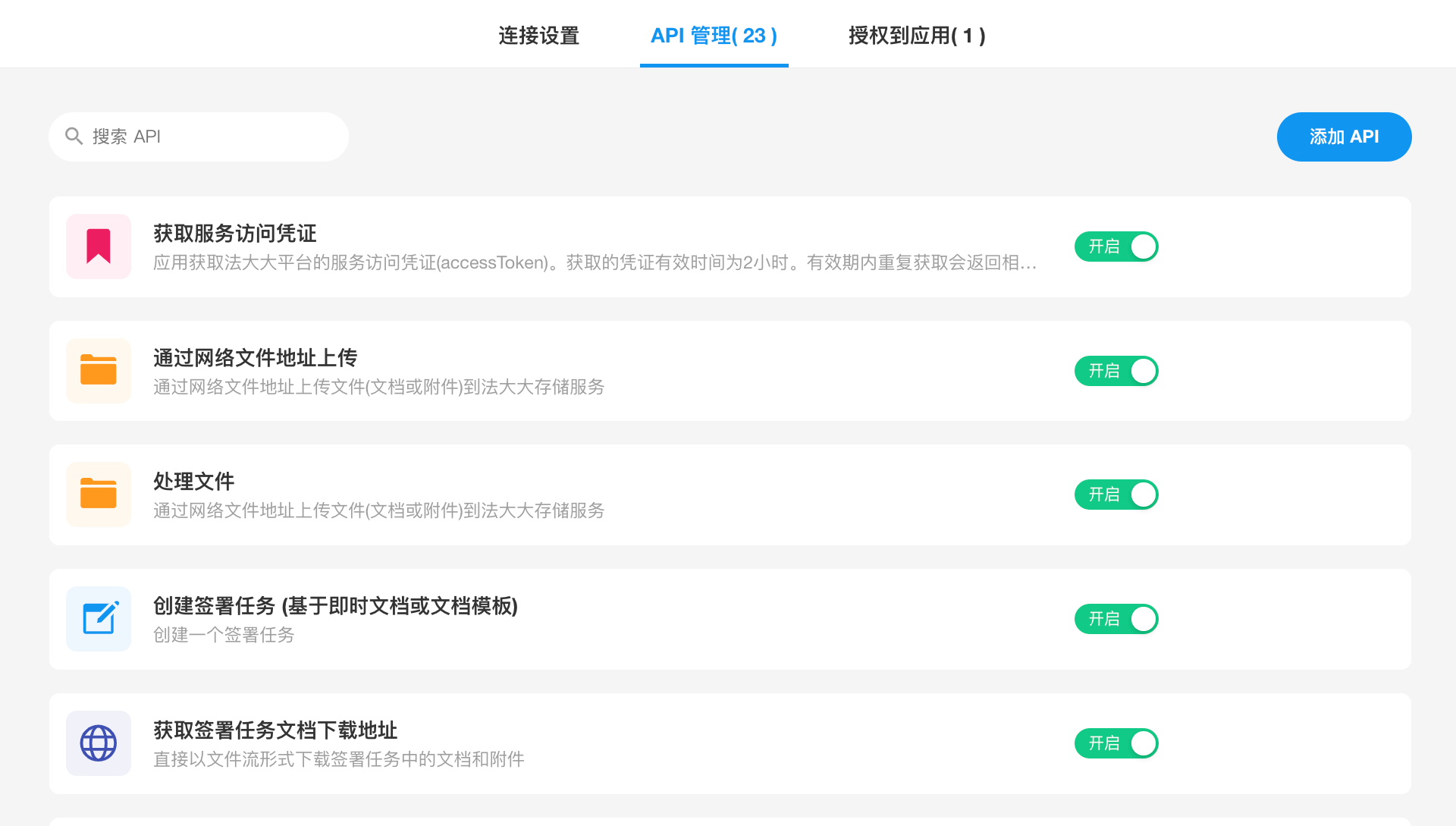Turn off the 通过网络文件地址上传 switch
The height and width of the screenshot is (826, 1456).
pos(1116,371)
